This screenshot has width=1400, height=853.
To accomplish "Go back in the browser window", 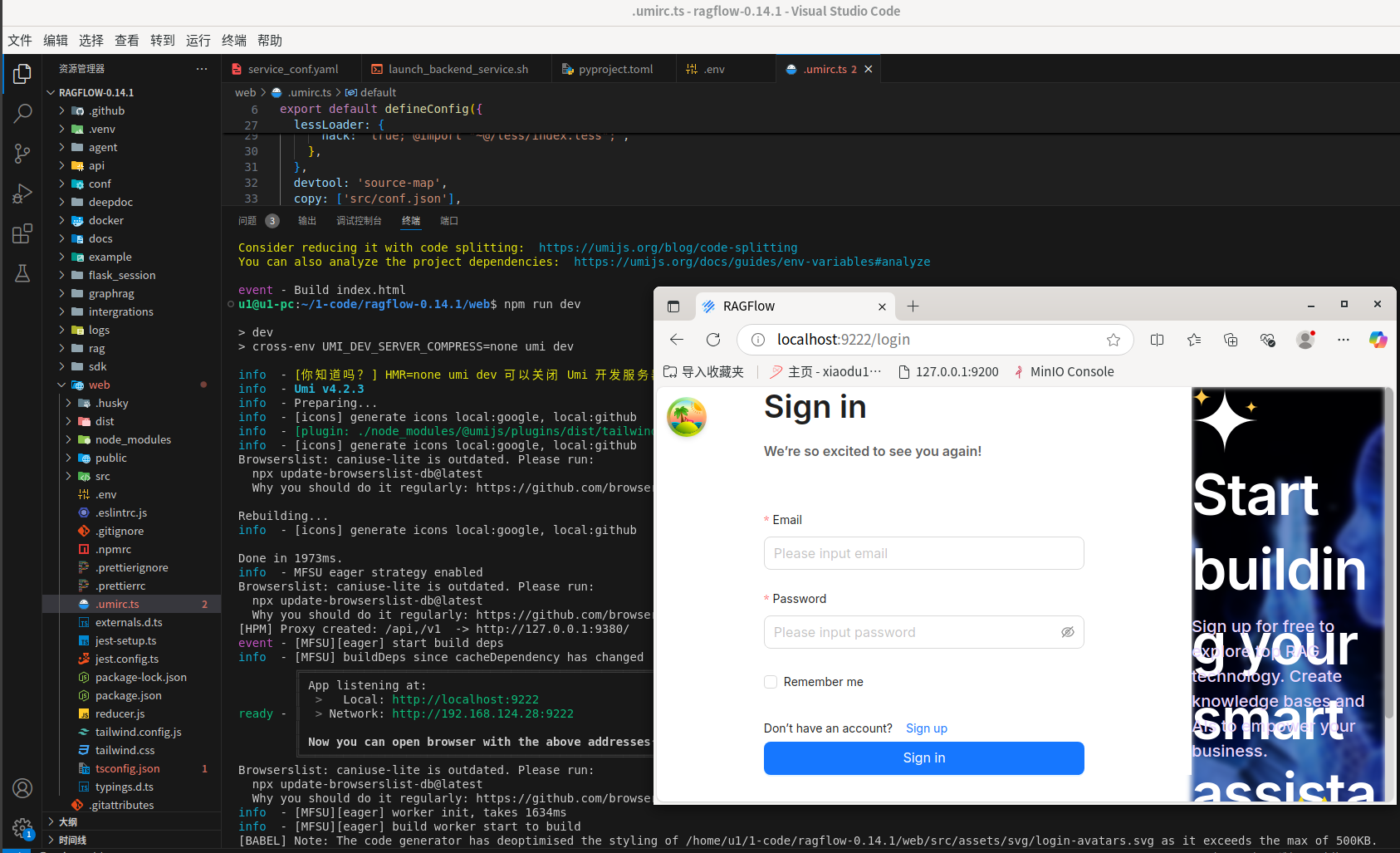I will [x=677, y=340].
